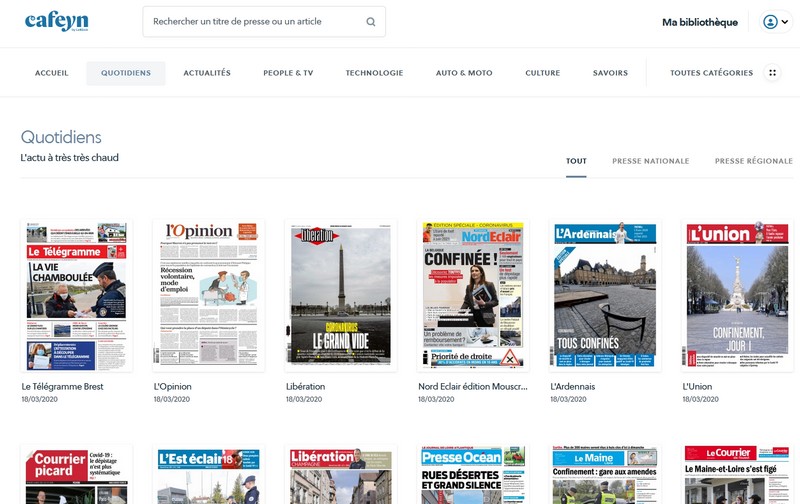
Task: Open Nord Eclair Confinée cover
Action: click(473, 295)
